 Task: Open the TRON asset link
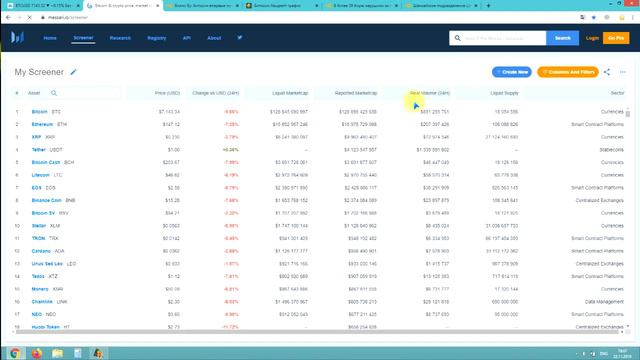38,238
